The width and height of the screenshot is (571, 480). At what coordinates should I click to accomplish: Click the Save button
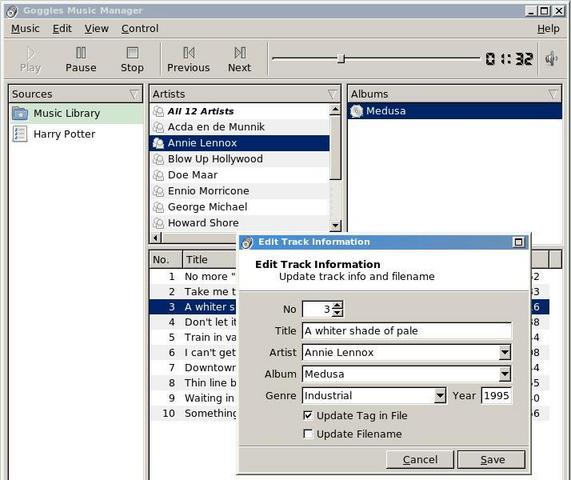[491, 460]
